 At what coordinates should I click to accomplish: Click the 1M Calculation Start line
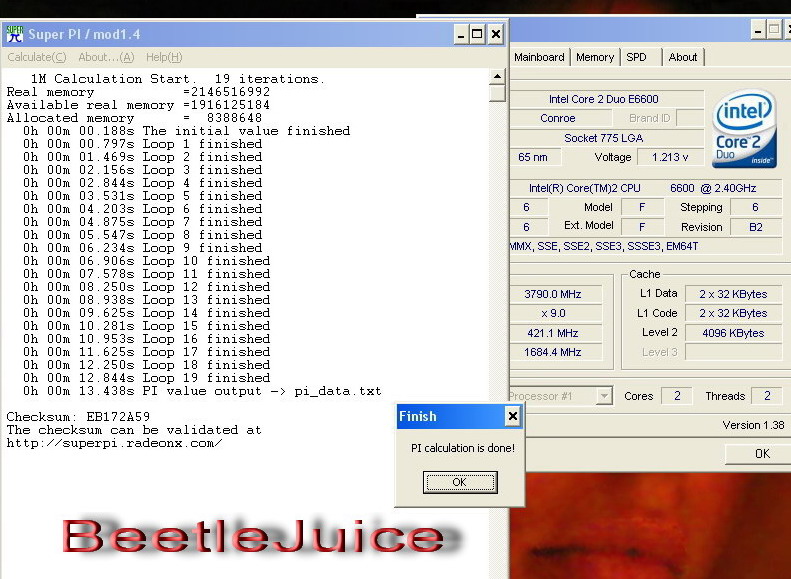tap(178, 79)
